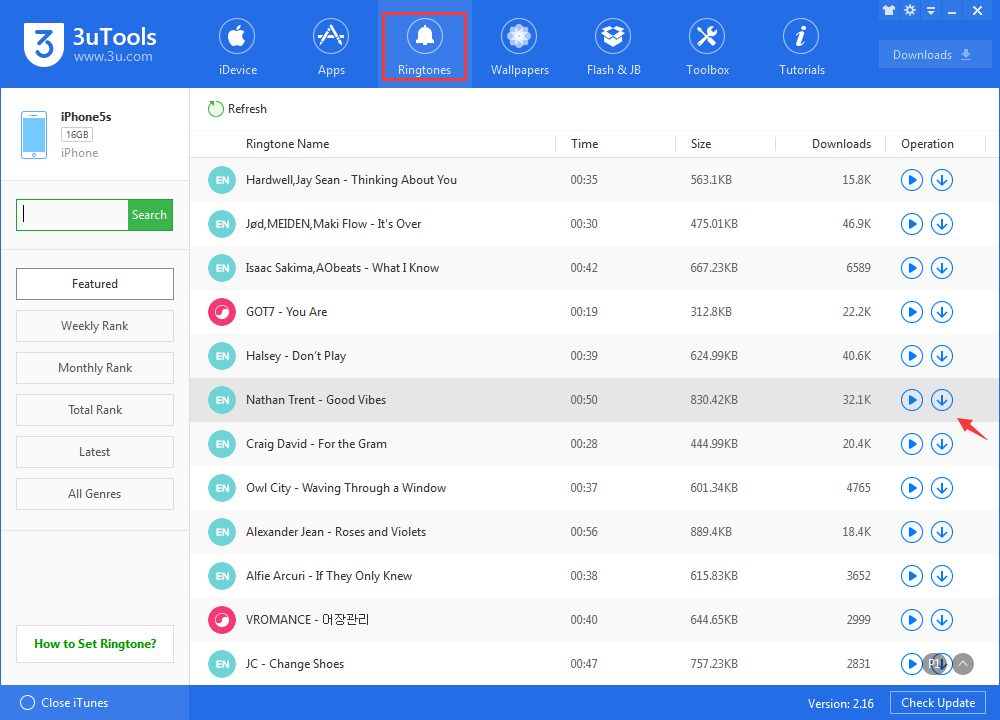Open the Apps section
This screenshot has width=1000, height=720.
(331, 47)
